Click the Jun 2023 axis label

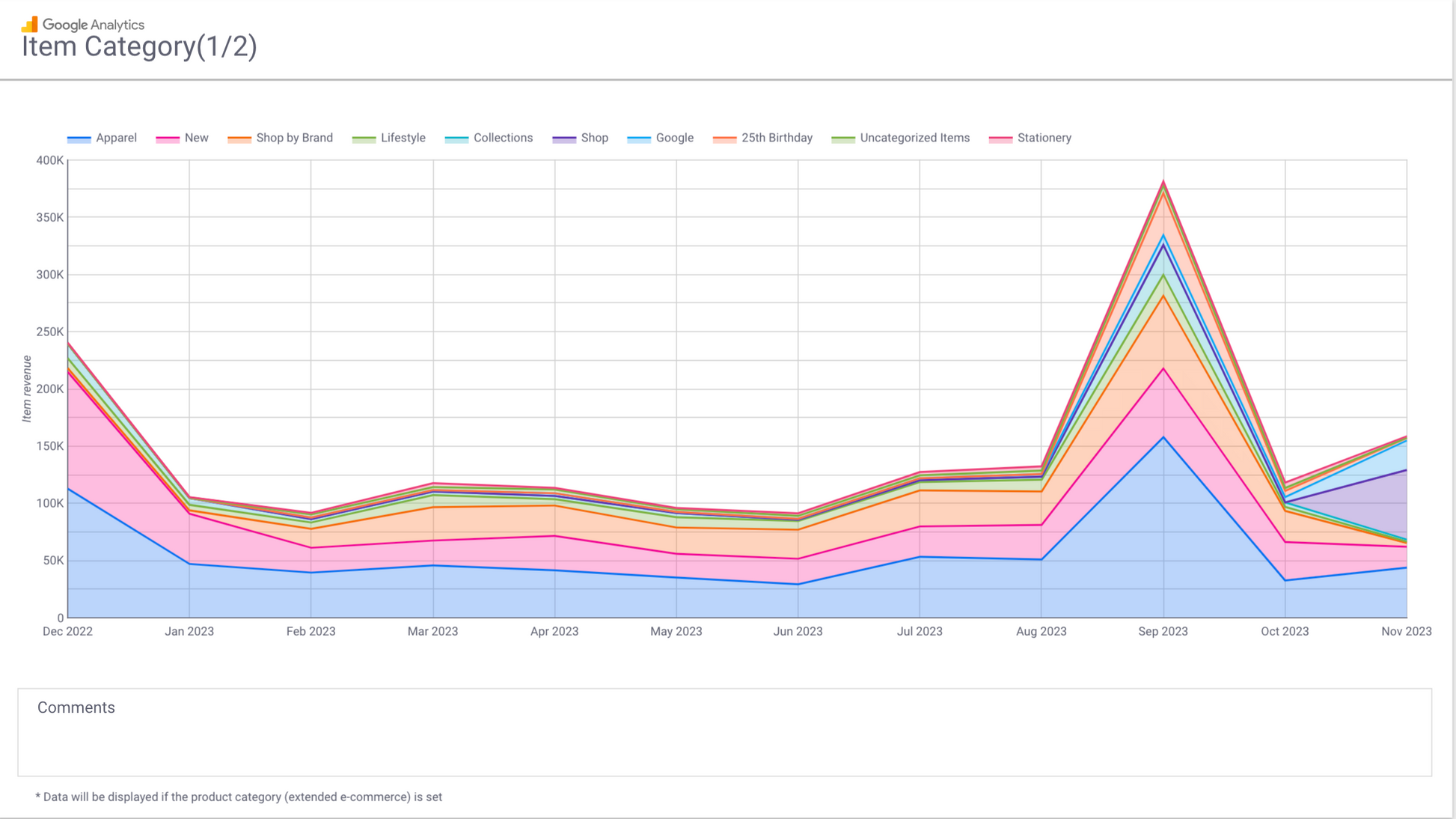[798, 631]
